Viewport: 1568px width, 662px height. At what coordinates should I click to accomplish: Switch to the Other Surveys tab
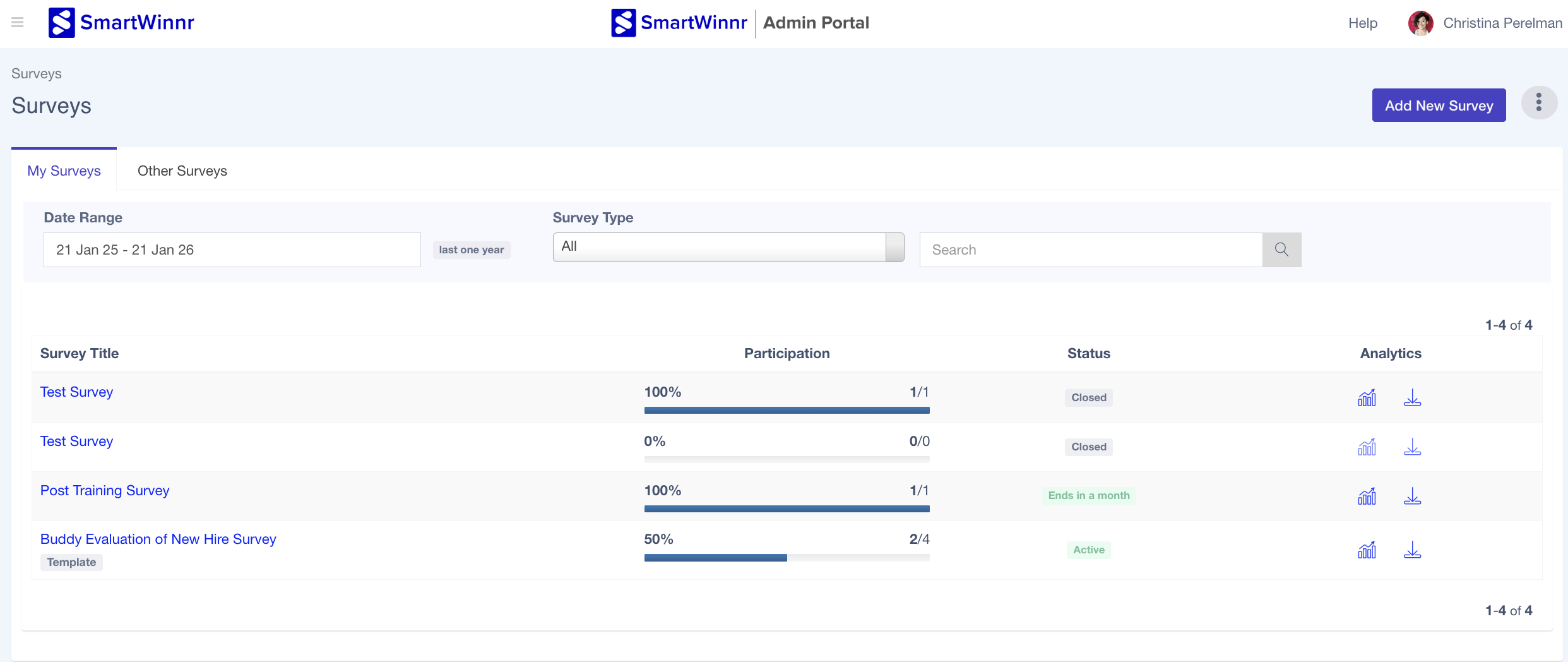click(182, 171)
